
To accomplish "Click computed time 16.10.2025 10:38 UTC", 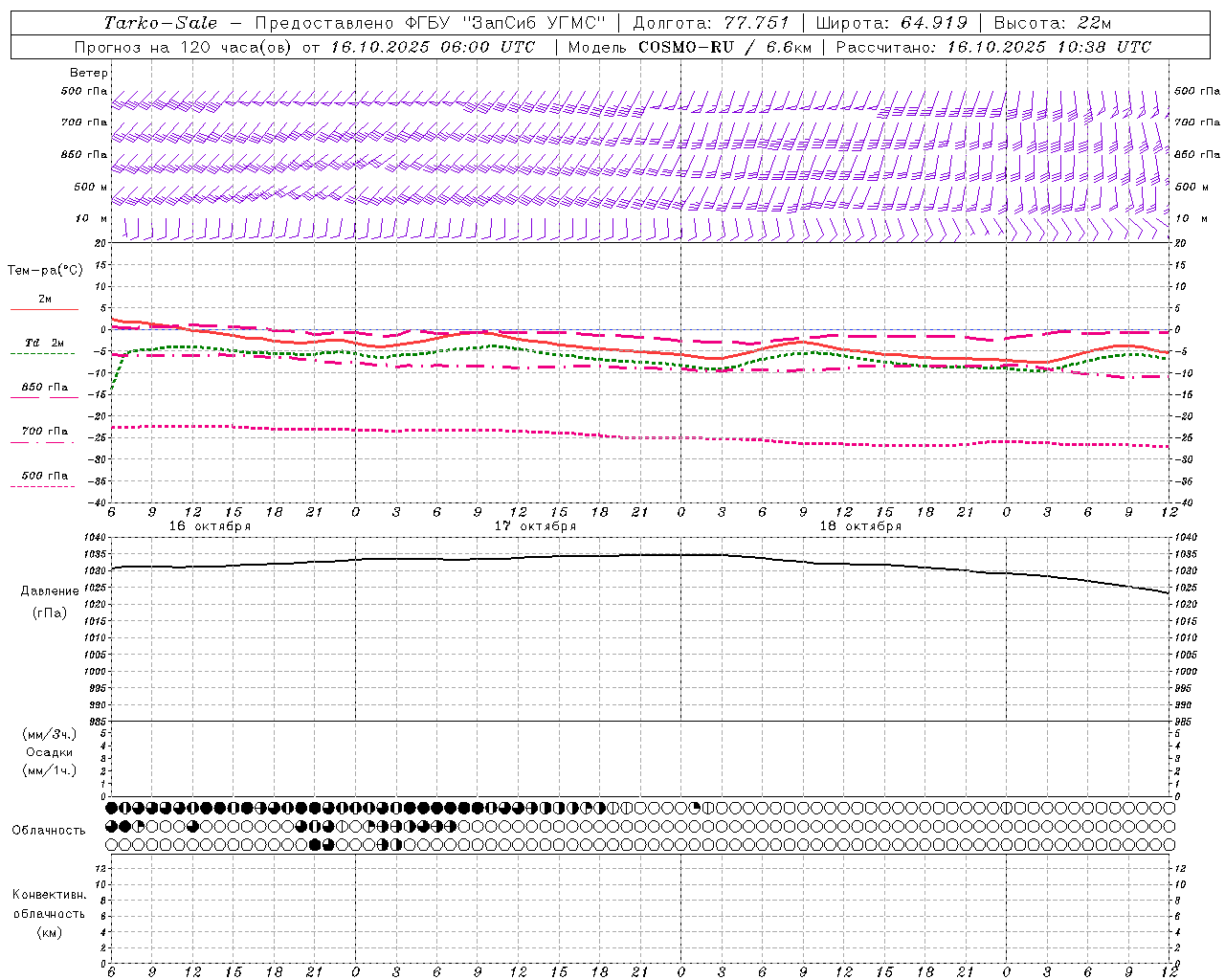I will [1049, 47].
